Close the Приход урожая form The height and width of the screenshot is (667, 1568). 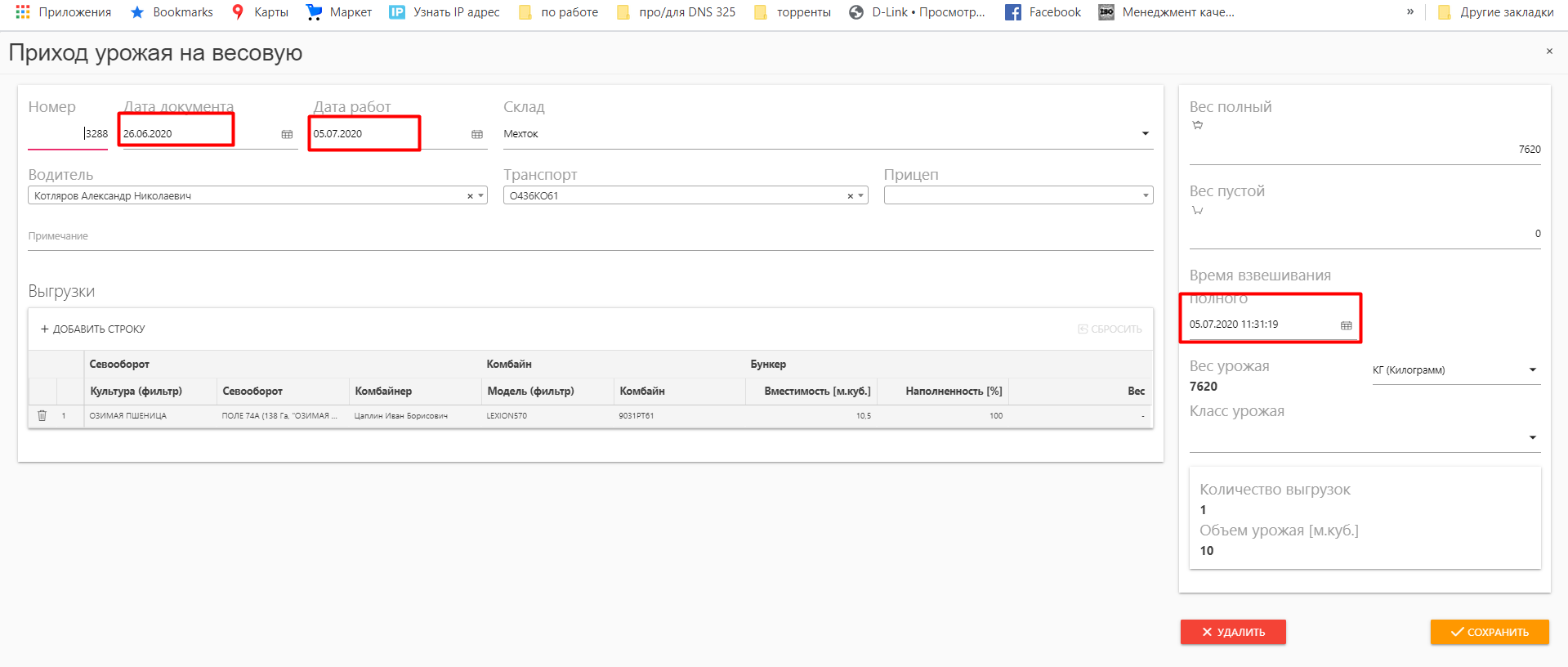tap(1548, 51)
